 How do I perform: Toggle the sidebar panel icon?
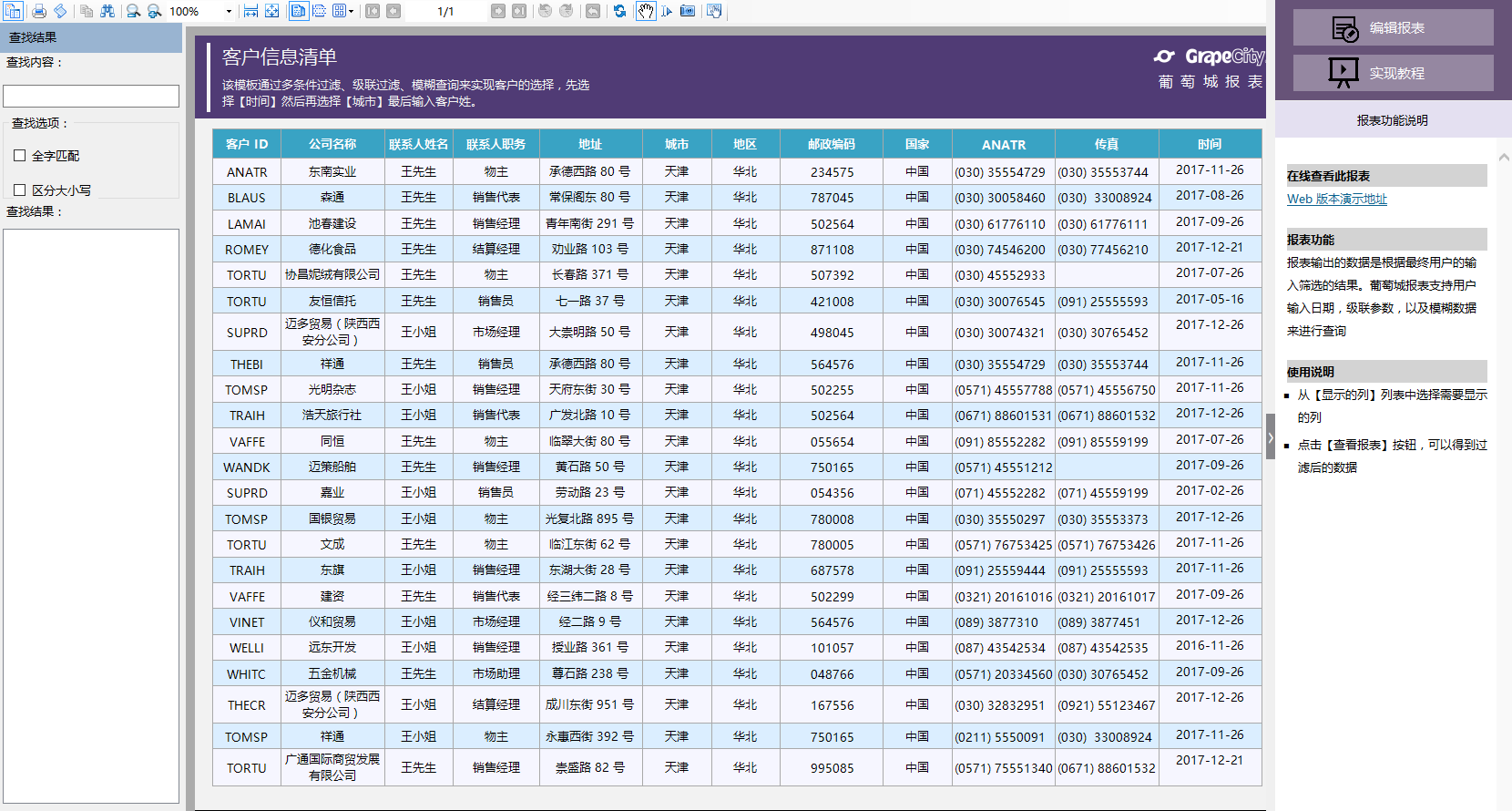[x=14, y=11]
